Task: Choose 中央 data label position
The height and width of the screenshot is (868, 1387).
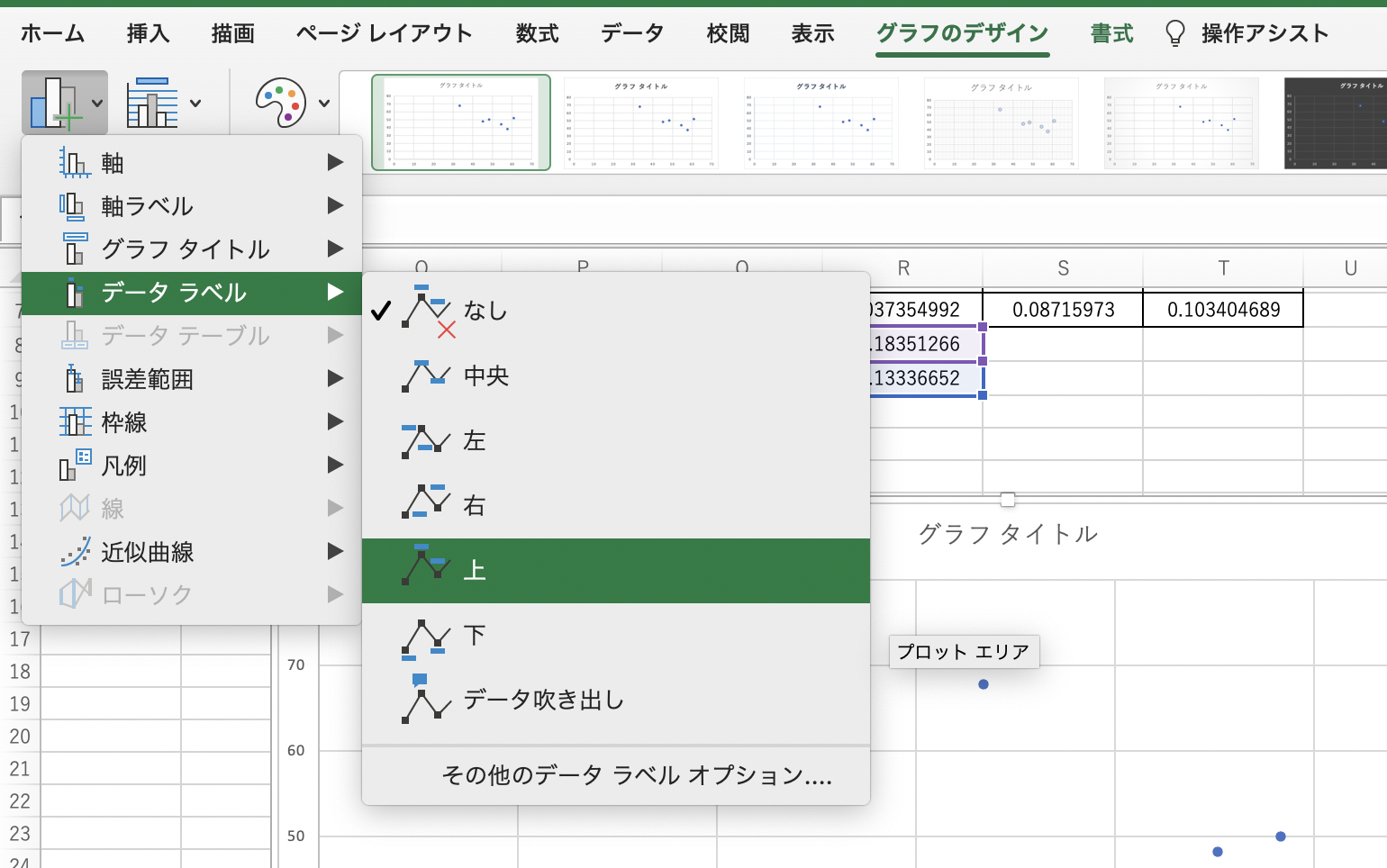Action: [616, 376]
